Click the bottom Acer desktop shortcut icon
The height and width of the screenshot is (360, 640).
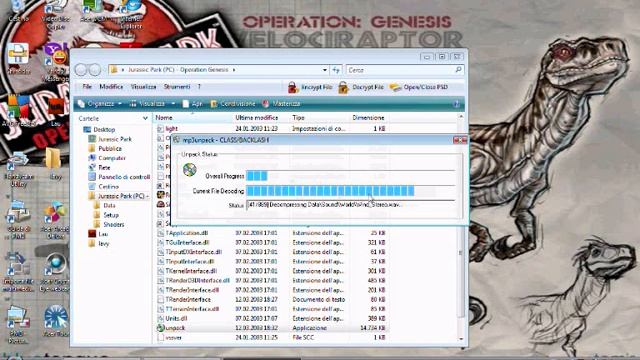56,317
